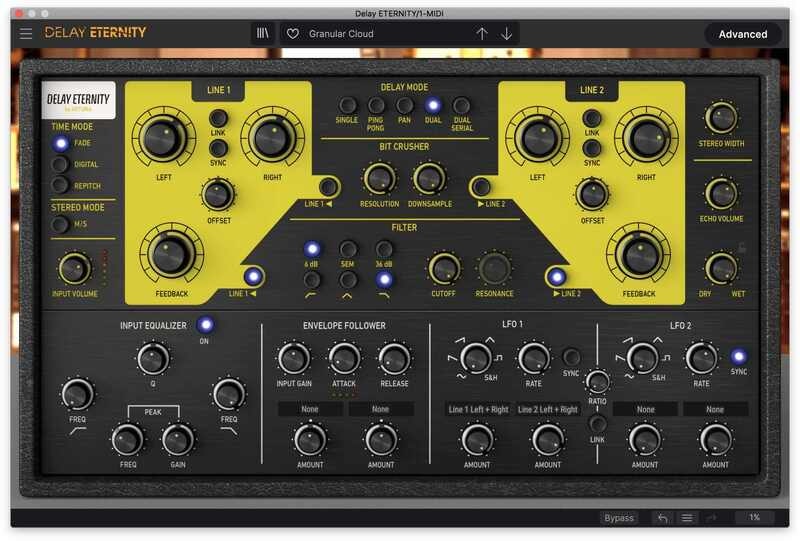Click the dry/wet lock icon

742,246
